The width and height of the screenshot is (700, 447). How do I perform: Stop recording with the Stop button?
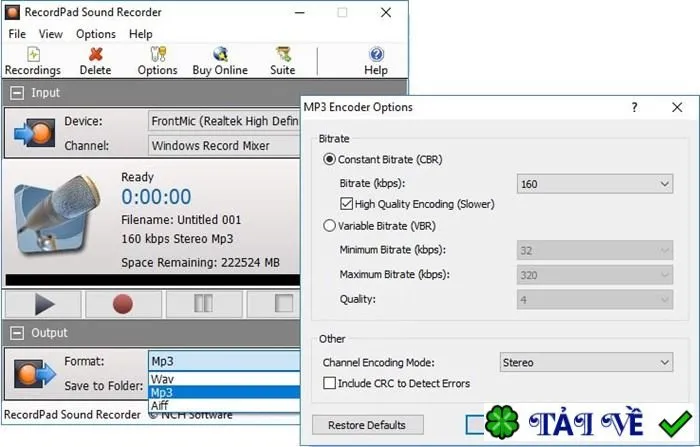pyautogui.click(x=274, y=304)
